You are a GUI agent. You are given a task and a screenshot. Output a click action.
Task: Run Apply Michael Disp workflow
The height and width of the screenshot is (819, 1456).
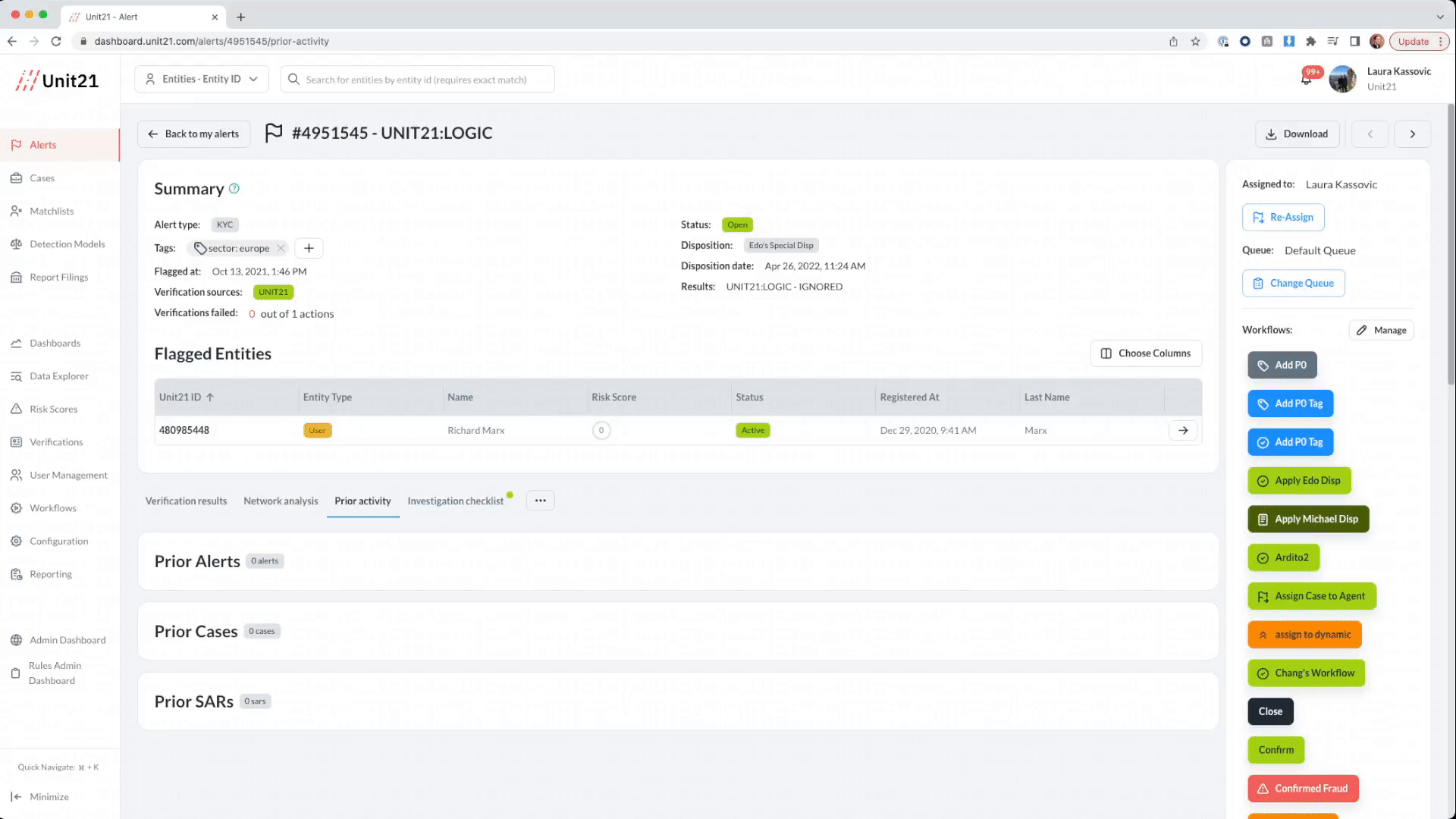tap(1308, 519)
